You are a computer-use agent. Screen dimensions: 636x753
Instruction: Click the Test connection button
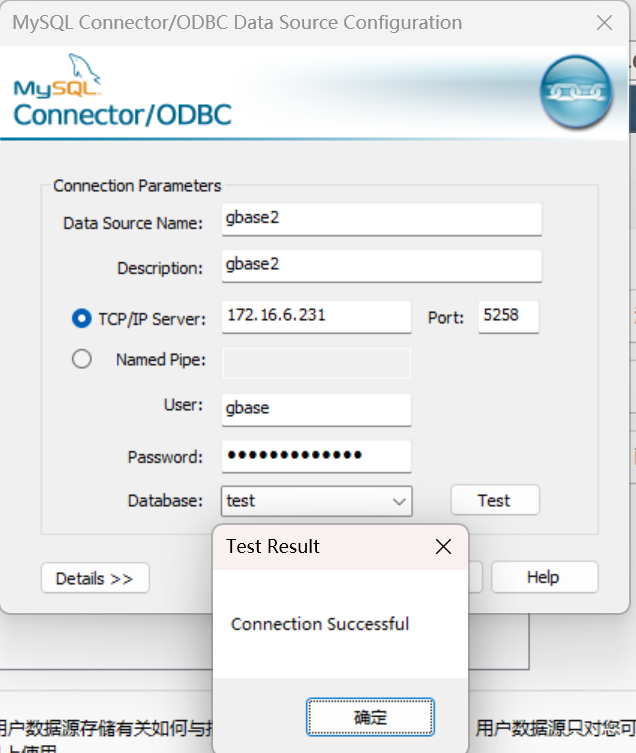coord(495,500)
